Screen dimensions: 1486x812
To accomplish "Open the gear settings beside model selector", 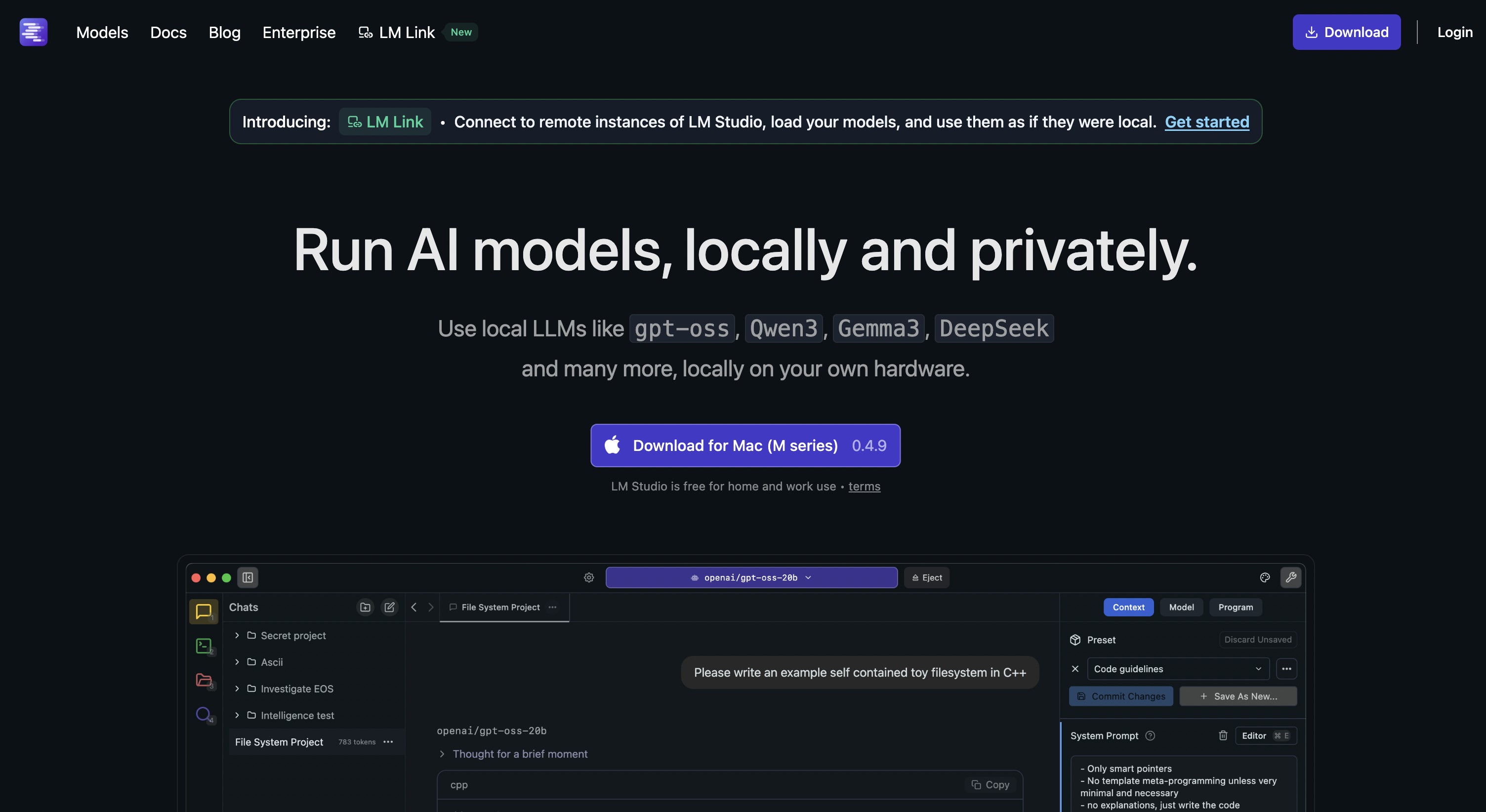I will (x=588, y=577).
